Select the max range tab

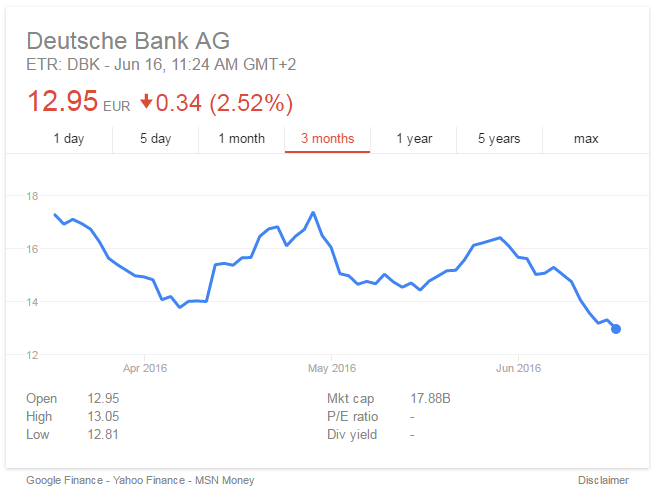[x=585, y=139]
